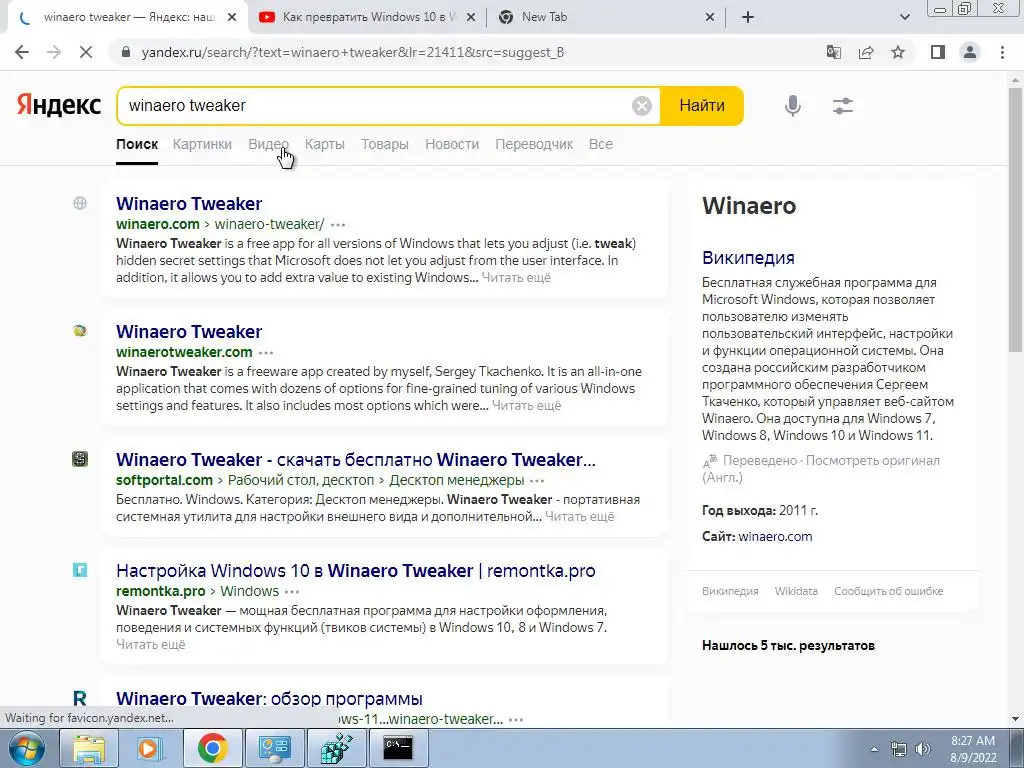Screen dimensions: 1024x768
Task: Click Читать ещё under winaero.com snippet
Action: (516, 278)
